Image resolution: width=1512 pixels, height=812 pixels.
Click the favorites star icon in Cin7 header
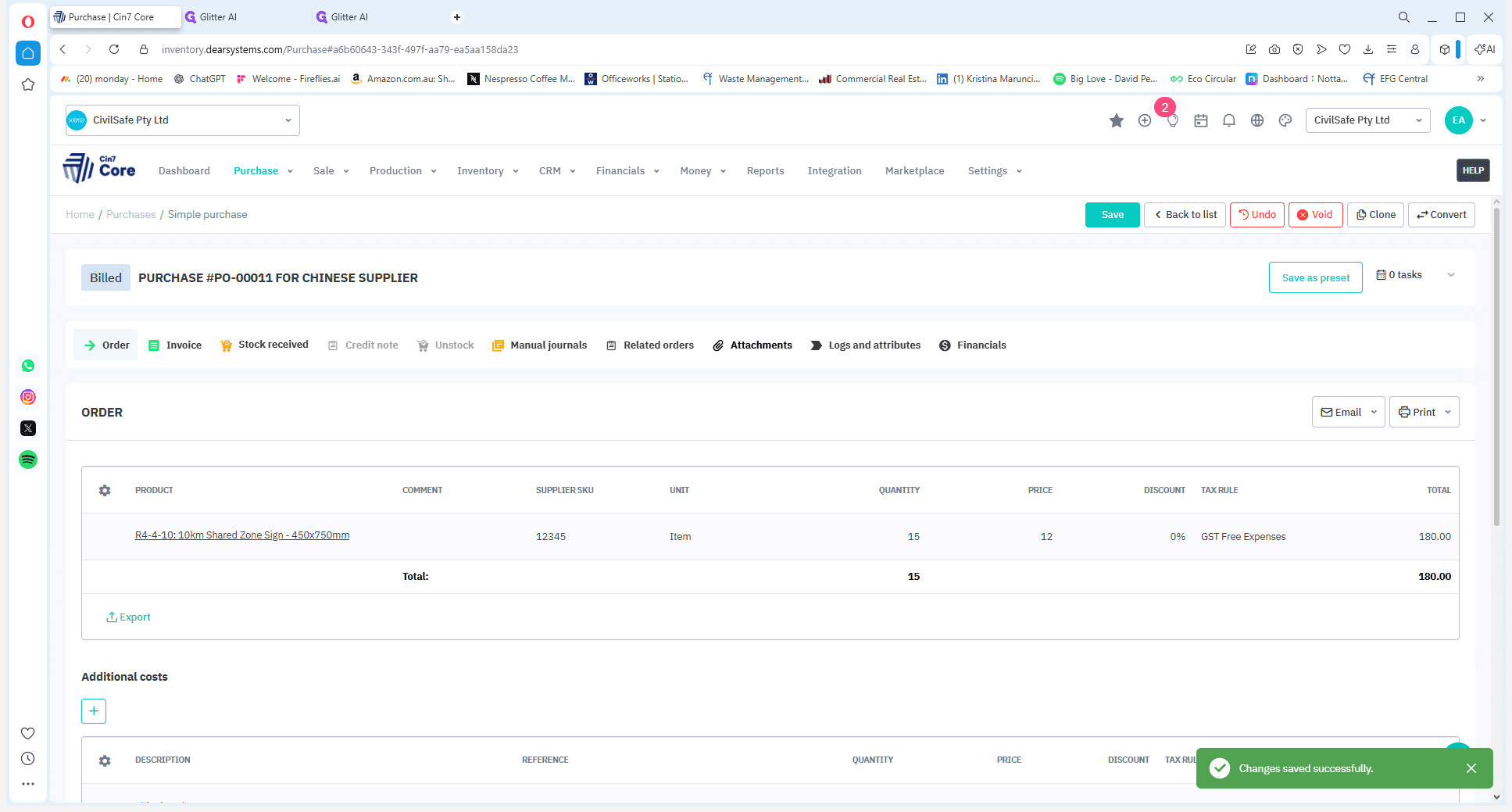(1116, 120)
